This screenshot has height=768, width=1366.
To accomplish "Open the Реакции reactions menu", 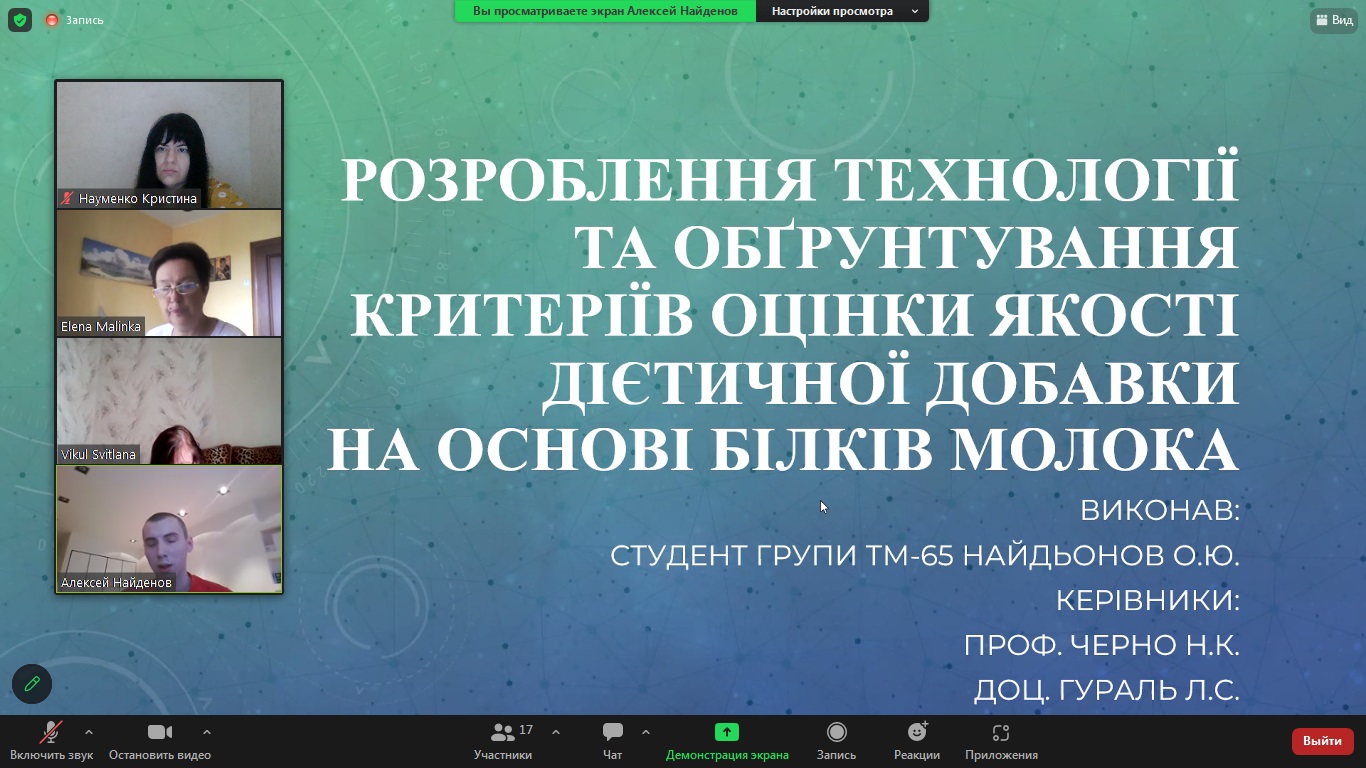I will 917,742.
